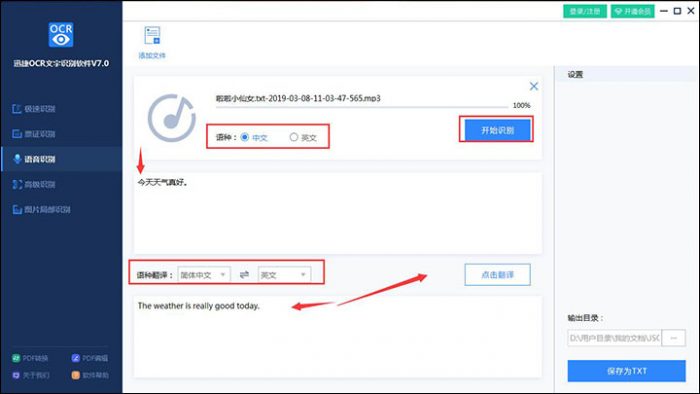Screen dimensions: 700x394
Task: Click the add file document icon
Action: (x=152, y=36)
